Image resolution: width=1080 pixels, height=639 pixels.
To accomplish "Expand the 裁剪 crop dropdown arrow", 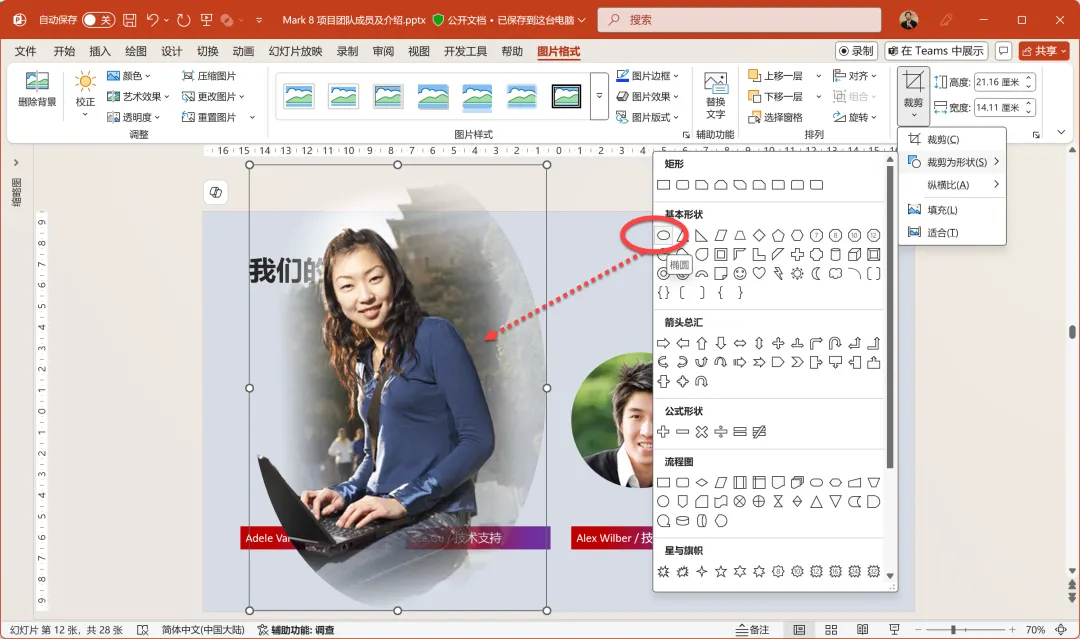I will pyautogui.click(x=913, y=114).
